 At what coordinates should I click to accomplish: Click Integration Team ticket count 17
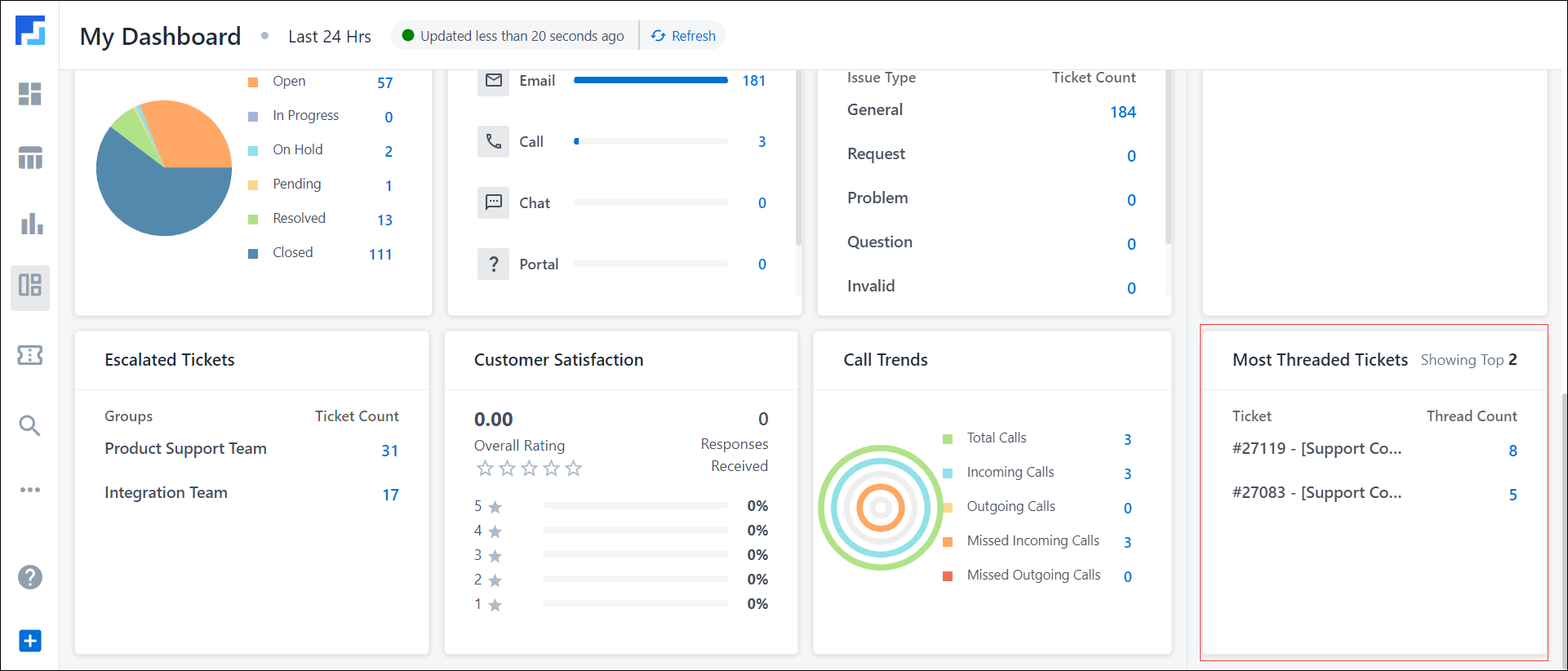tap(391, 495)
